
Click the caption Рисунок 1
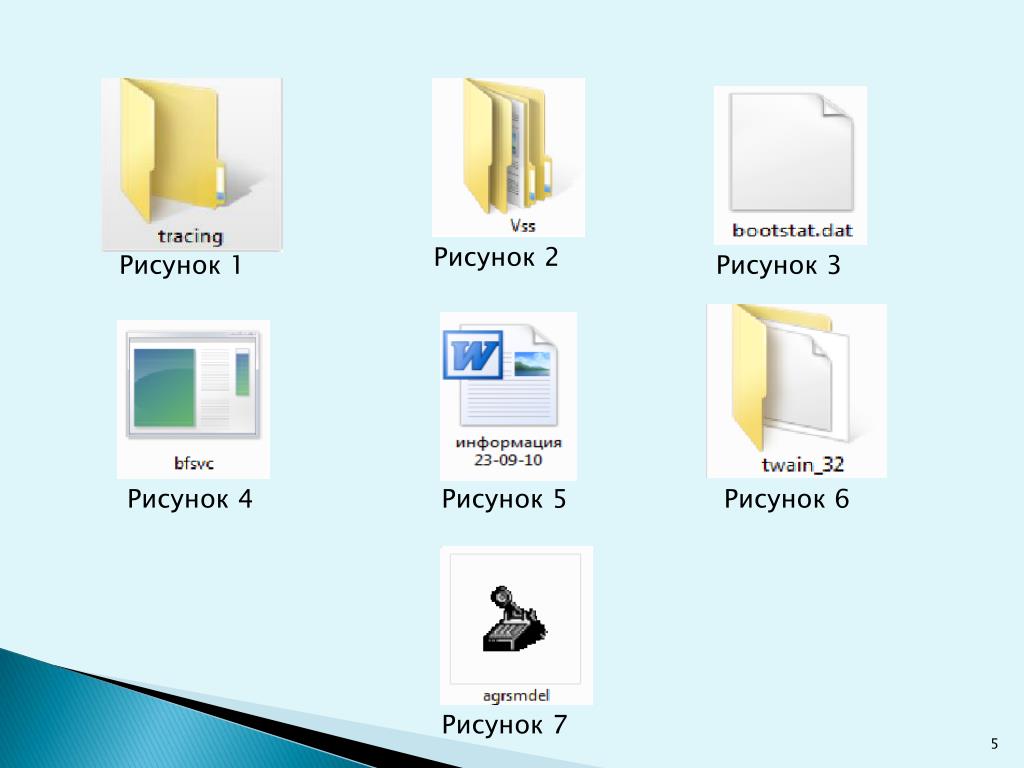click(180, 265)
